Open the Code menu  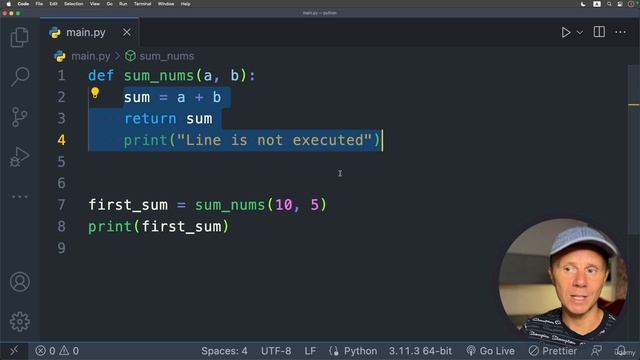click(23, 4)
